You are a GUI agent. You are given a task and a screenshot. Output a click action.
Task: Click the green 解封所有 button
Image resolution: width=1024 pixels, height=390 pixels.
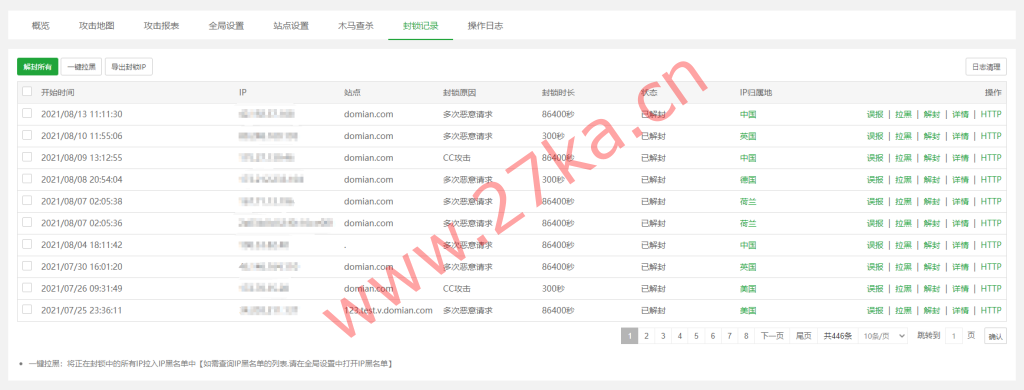click(37, 67)
